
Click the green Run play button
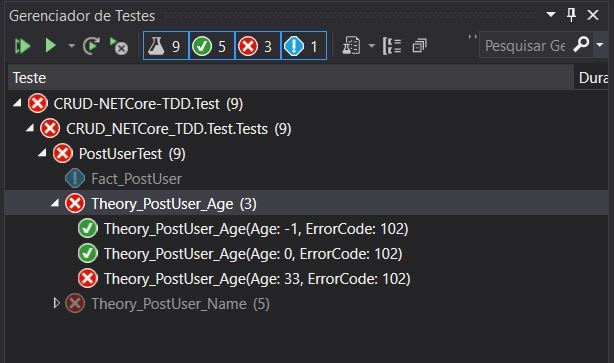click(50, 45)
